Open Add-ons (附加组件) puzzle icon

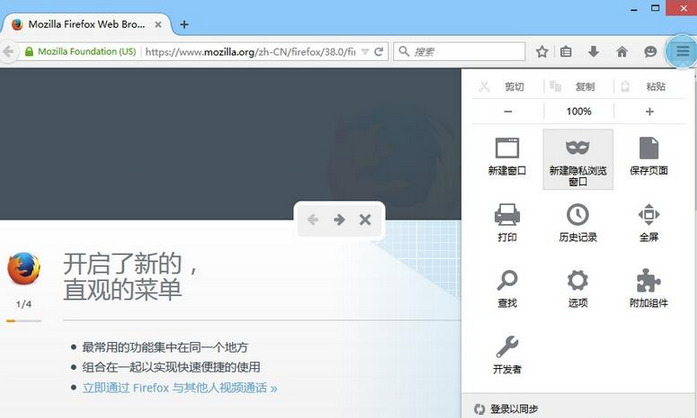click(x=649, y=289)
